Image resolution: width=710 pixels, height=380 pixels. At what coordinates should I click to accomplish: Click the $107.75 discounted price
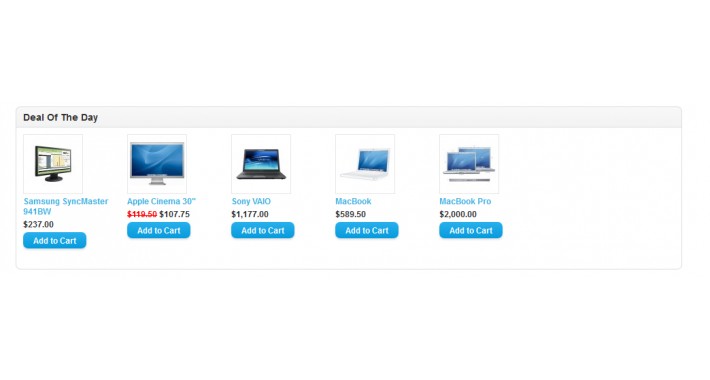[174, 214]
